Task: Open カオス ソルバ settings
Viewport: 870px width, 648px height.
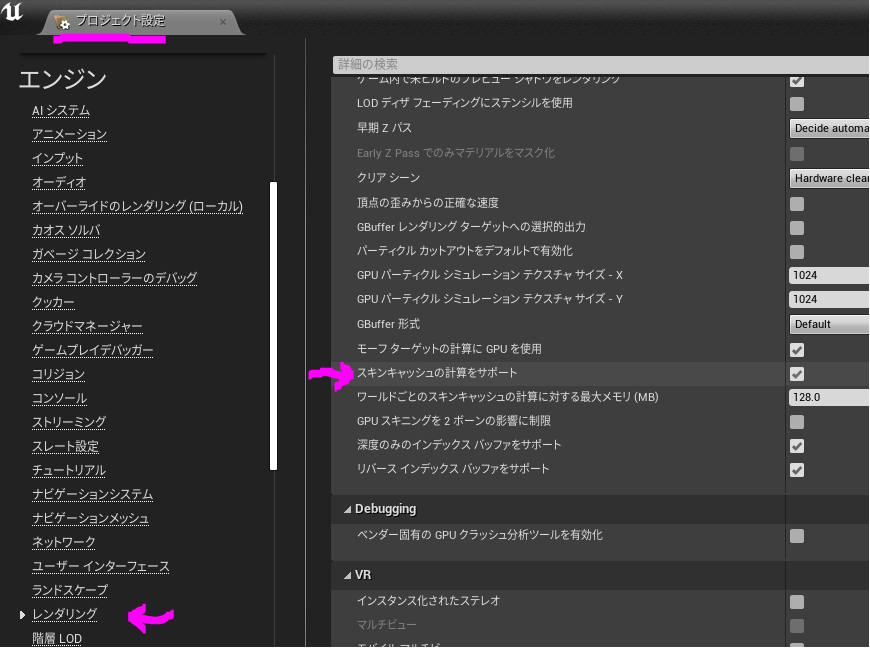Action: [x=66, y=230]
